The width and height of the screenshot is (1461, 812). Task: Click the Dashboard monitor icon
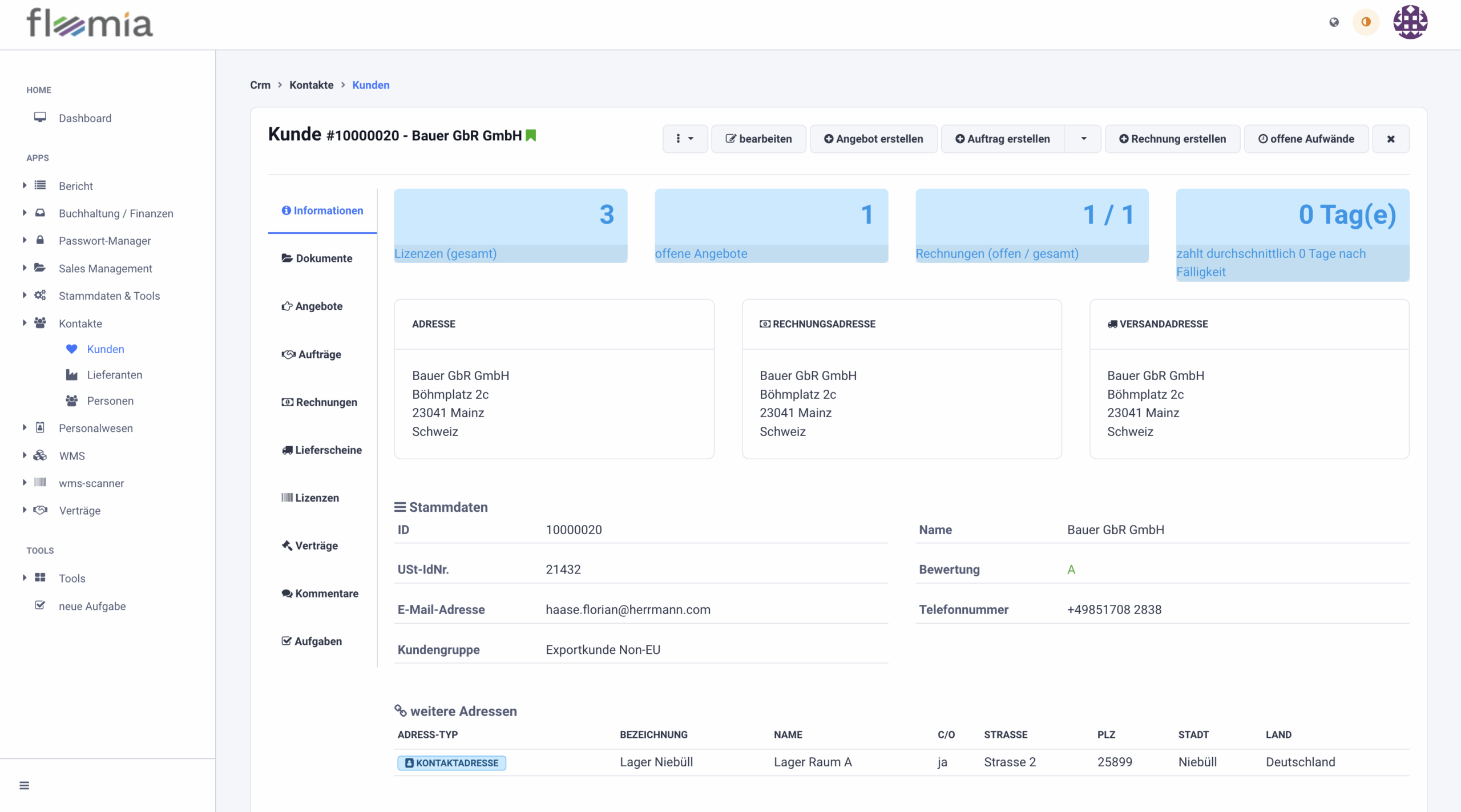(x=40, y=118)
